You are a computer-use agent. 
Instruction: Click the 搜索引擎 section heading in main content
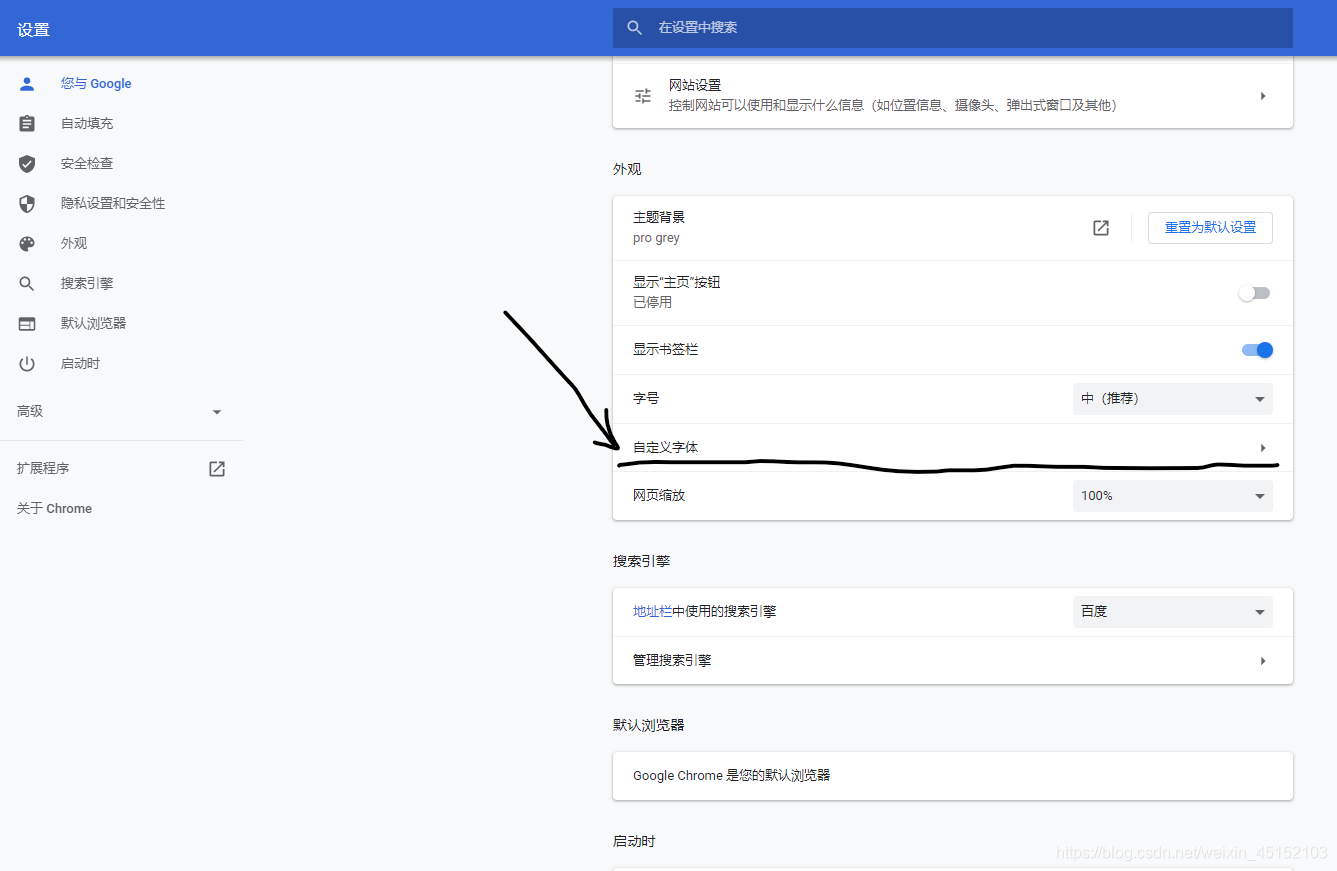pos(641,562)
